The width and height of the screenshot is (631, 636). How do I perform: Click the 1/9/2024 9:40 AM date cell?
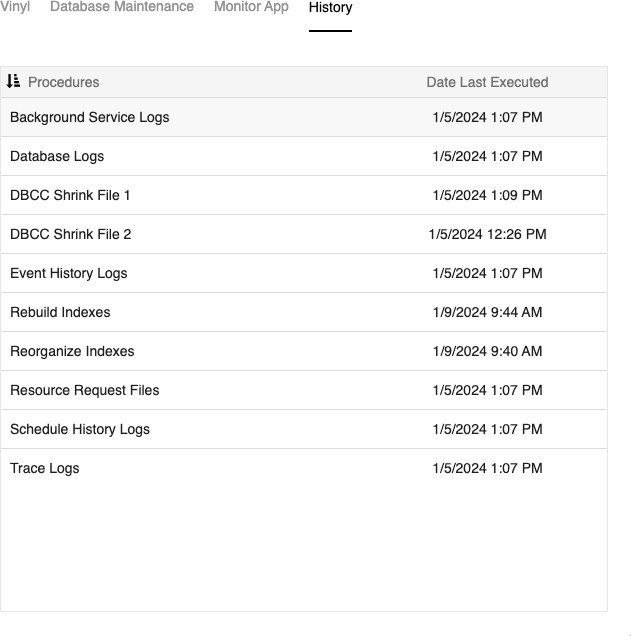pyautogui.click(x=487, y=351)
